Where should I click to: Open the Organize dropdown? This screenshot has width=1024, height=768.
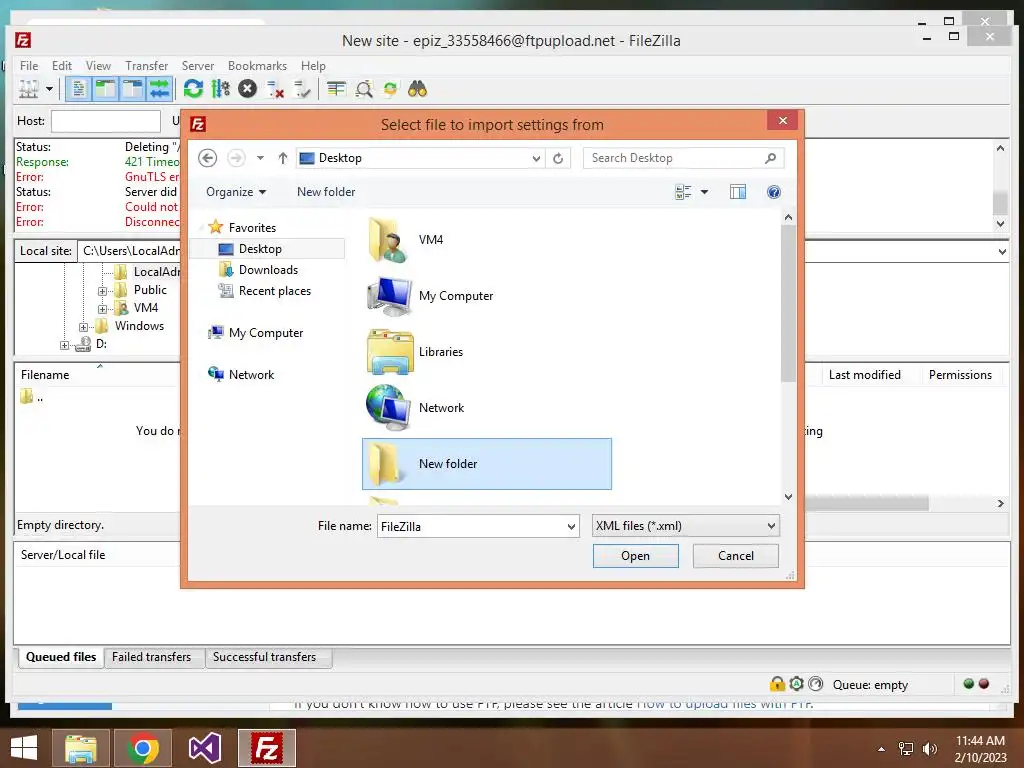click(236, 192)
